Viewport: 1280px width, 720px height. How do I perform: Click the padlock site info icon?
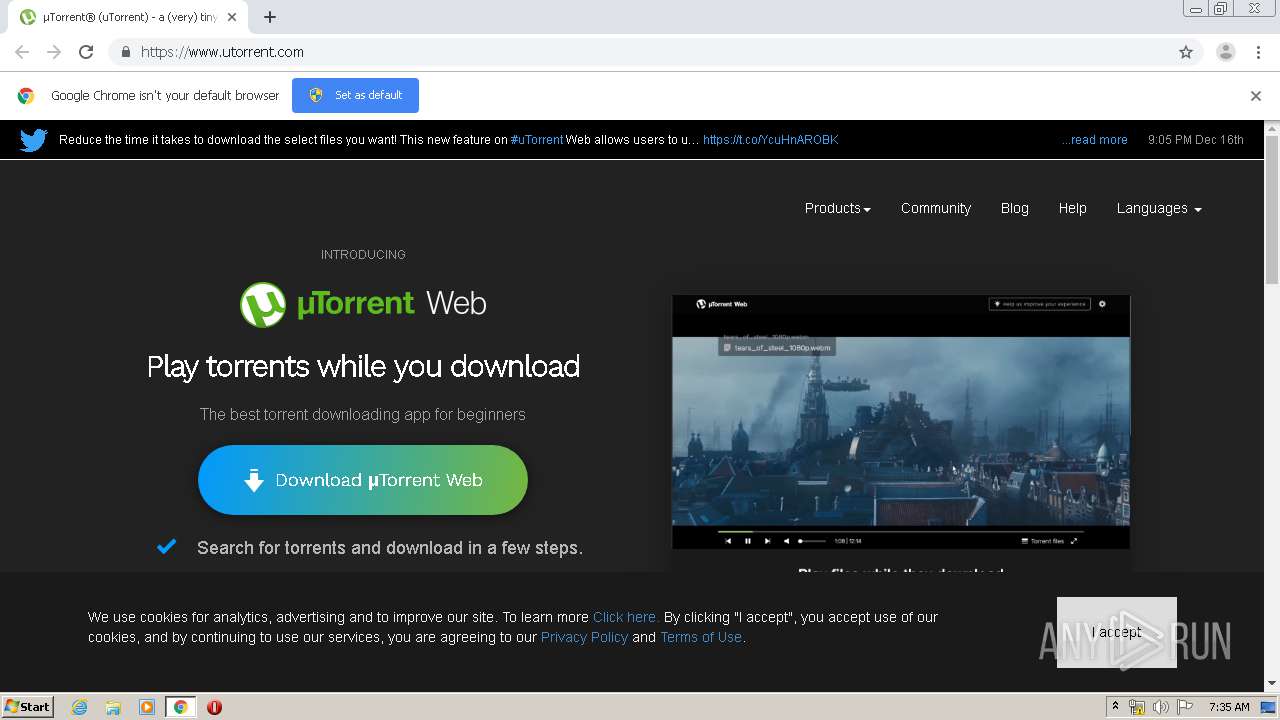pos(125,52)
